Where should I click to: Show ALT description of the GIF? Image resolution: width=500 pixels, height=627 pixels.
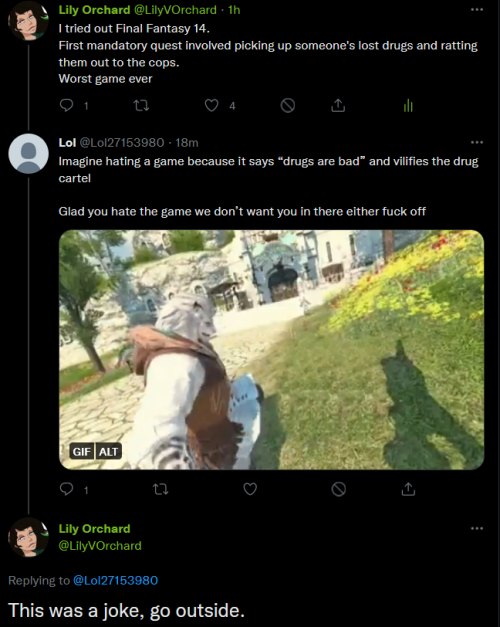click(108, 451)
